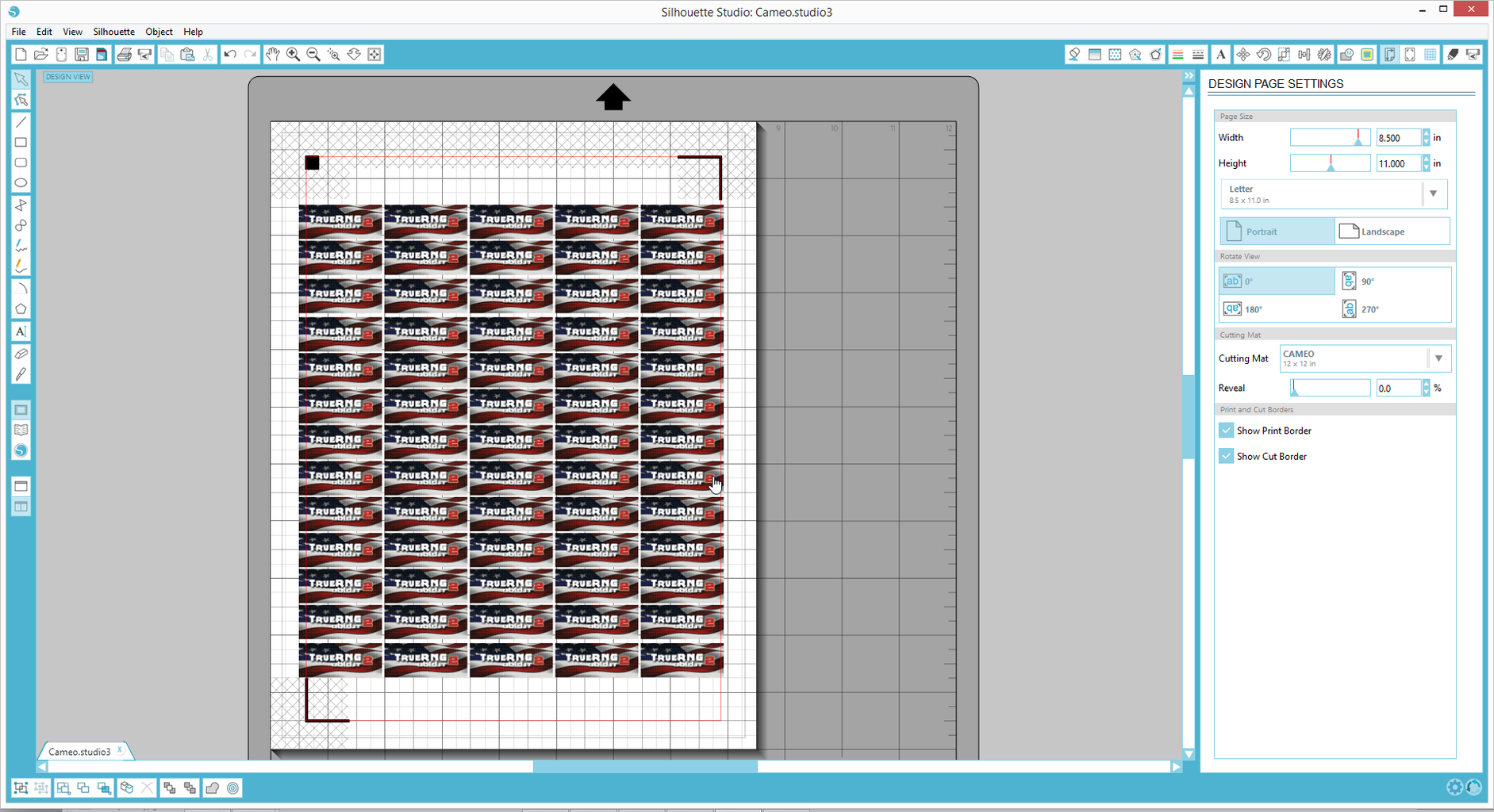This screenshot has height=812, width=1494.
Task: Open the Line Style panel
Action: tap(1198, 54)
